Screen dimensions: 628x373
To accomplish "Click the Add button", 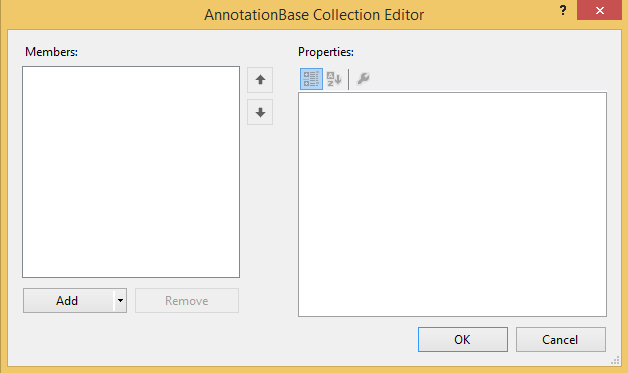I will coord(68,300).
